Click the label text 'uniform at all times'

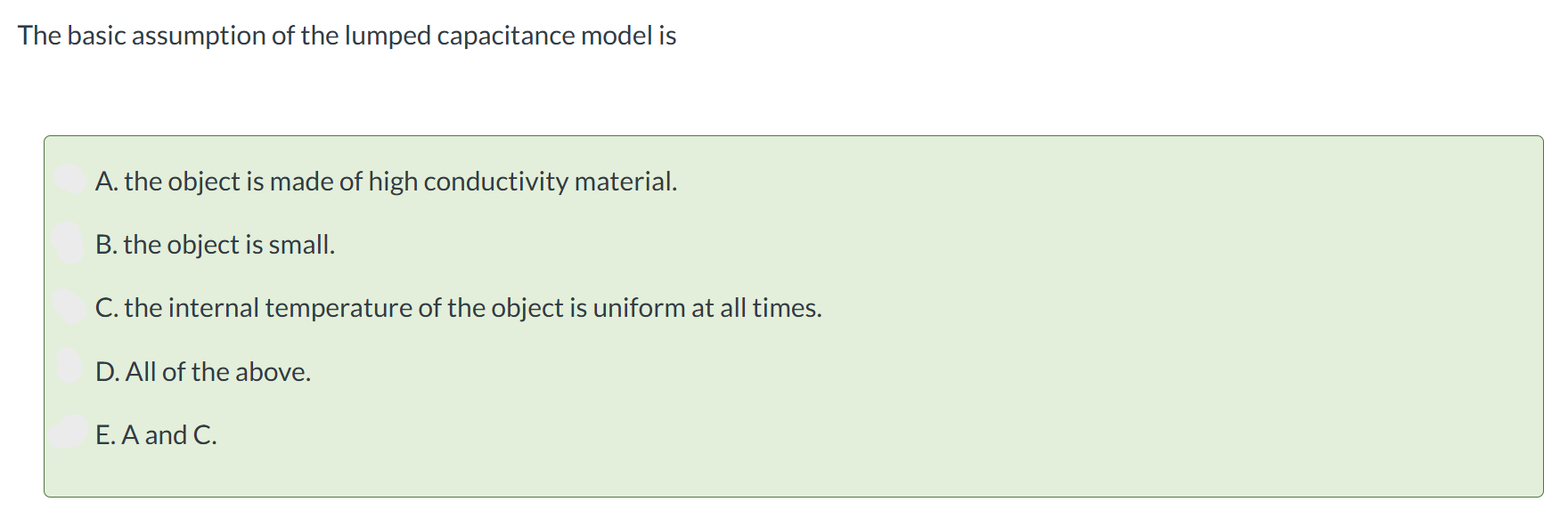coord(707,308)
